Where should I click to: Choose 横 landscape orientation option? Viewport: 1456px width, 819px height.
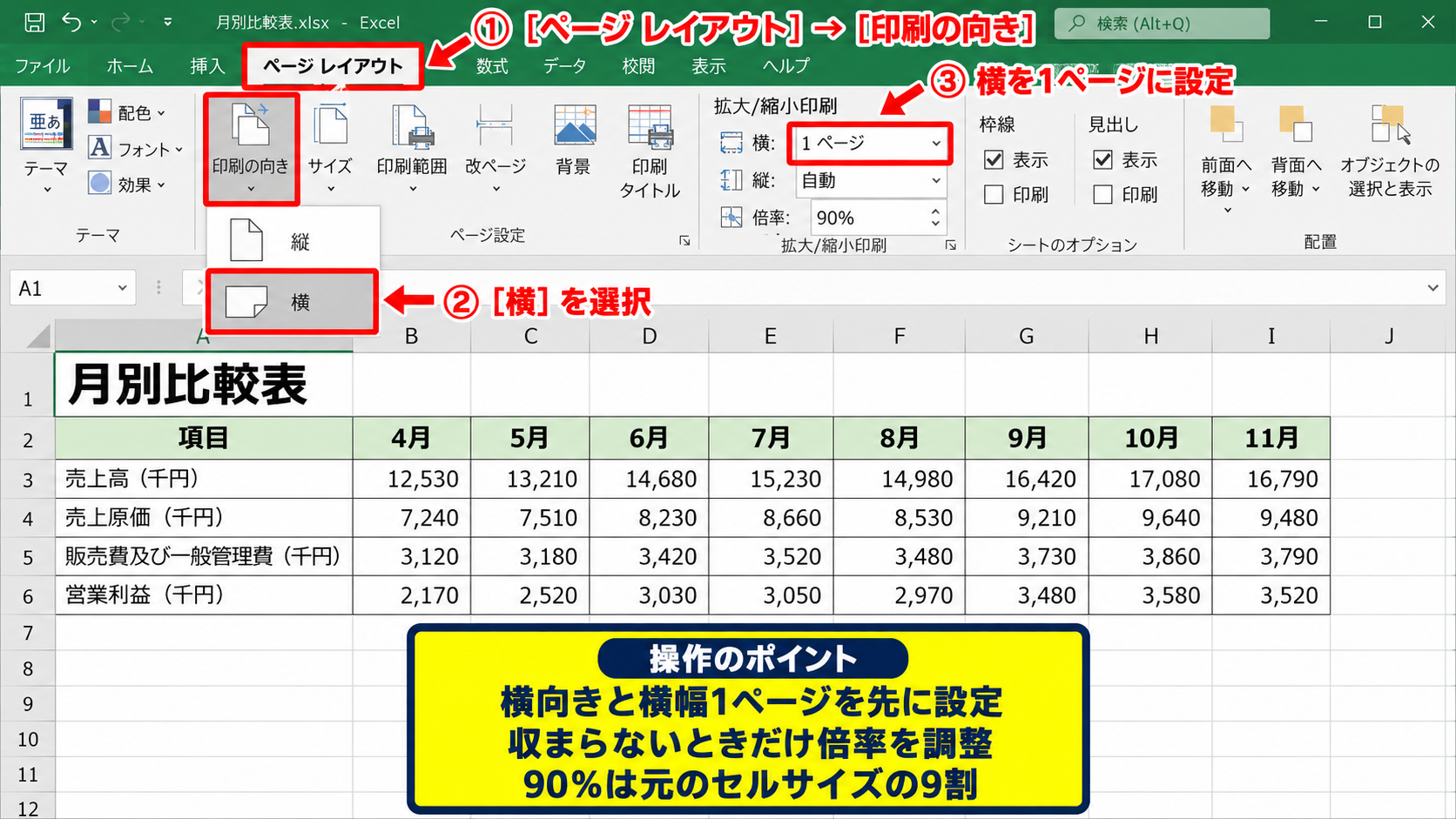[x=293, y=302]
